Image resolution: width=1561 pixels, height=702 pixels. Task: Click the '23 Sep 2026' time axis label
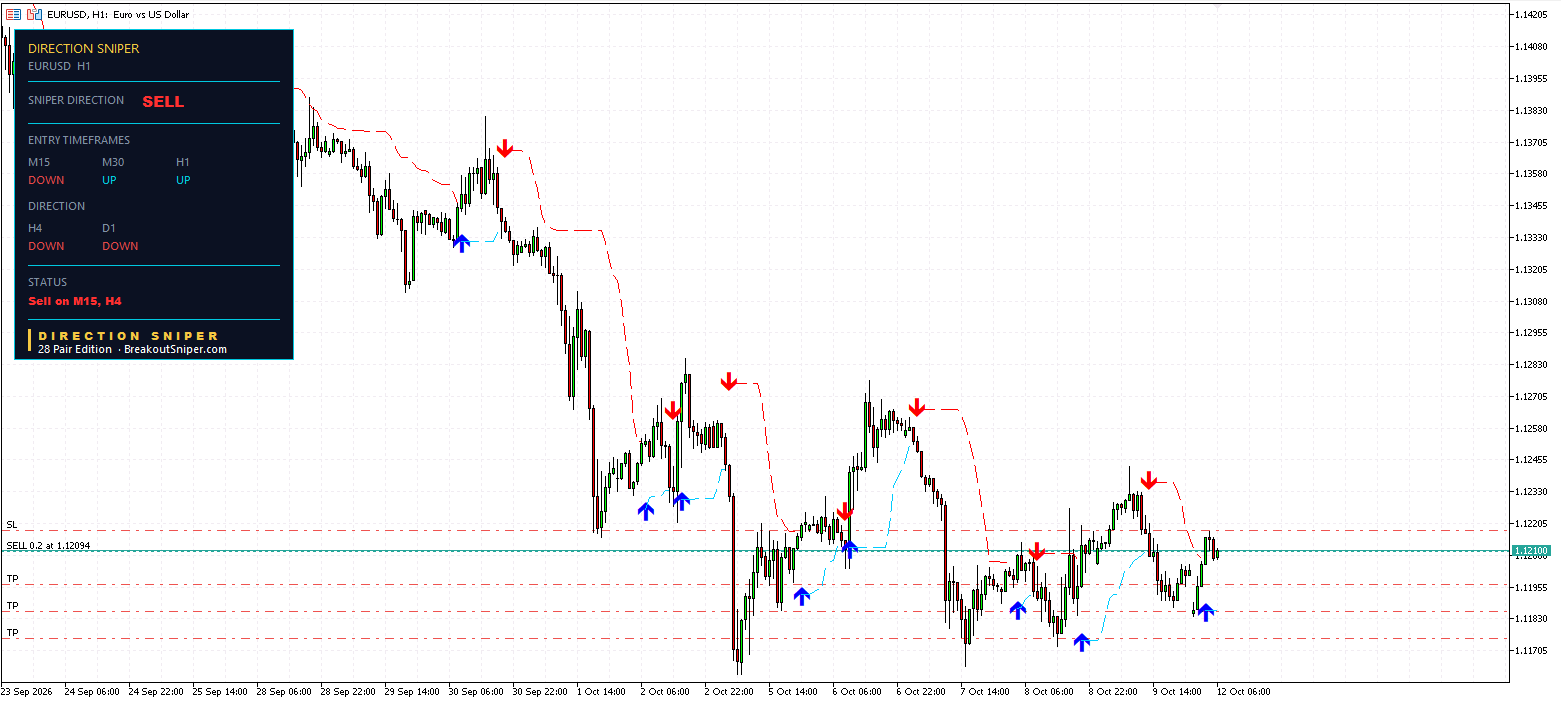tap(27, 691)
